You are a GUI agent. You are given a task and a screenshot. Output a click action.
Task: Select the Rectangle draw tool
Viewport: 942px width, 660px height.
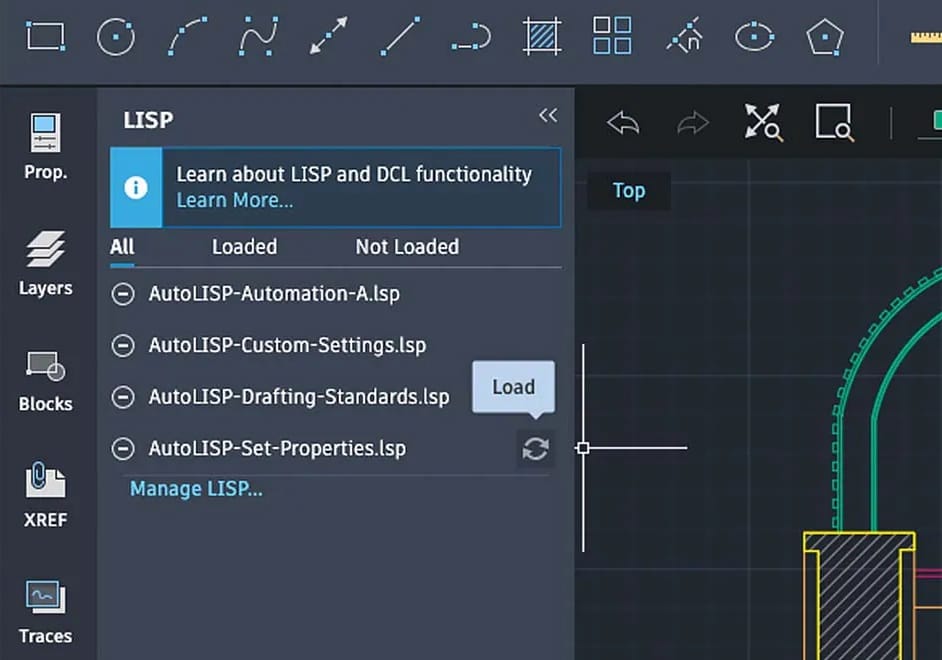pyautogui.click(x=46, y=37)
